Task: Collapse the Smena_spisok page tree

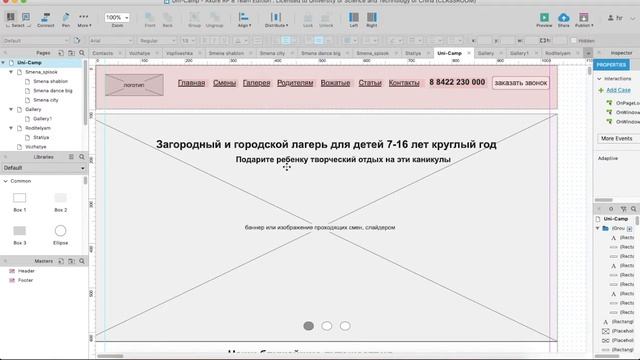Action: point(11,72)
